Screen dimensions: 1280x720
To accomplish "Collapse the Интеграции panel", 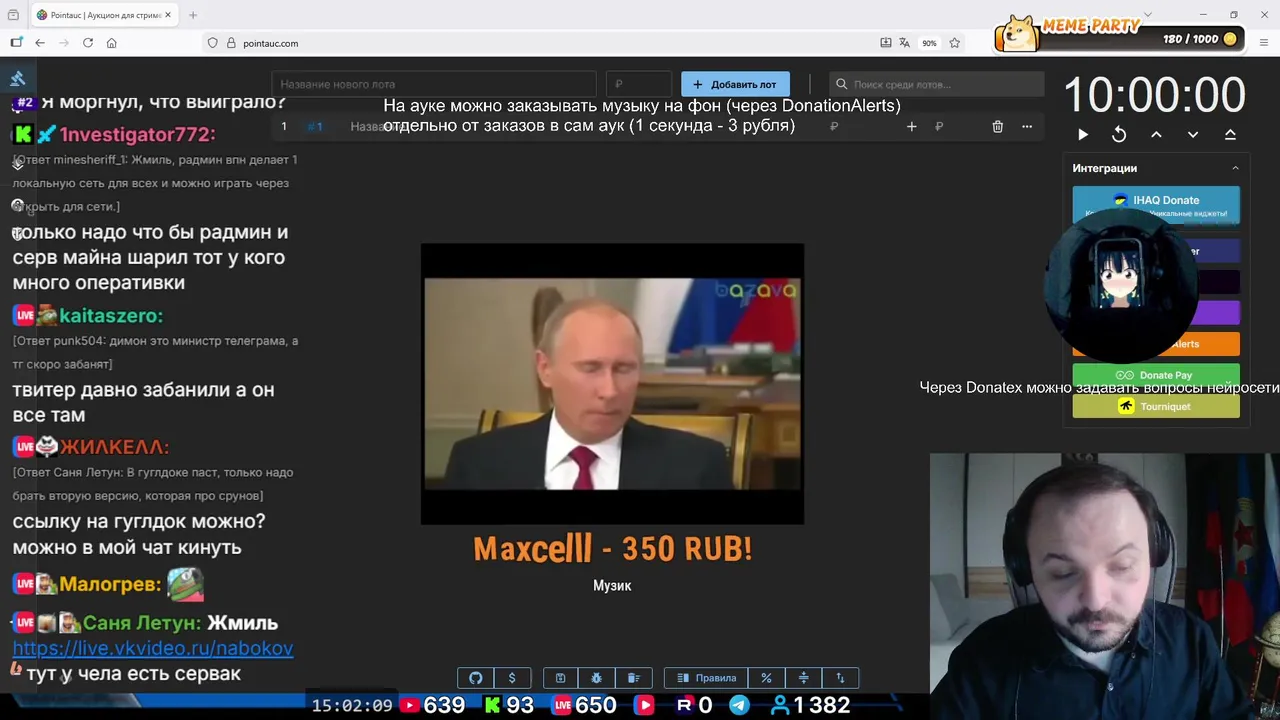I will pyautogui.click(x=1235, y=168).
